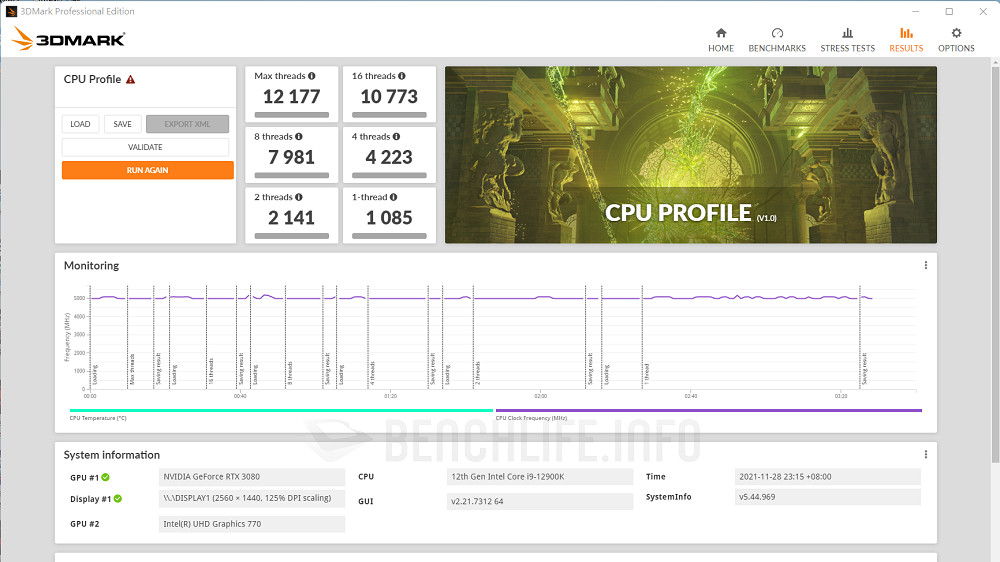Click the Save button
Viewport: 1000px width, 562px height.
click(x=122, y=124)
